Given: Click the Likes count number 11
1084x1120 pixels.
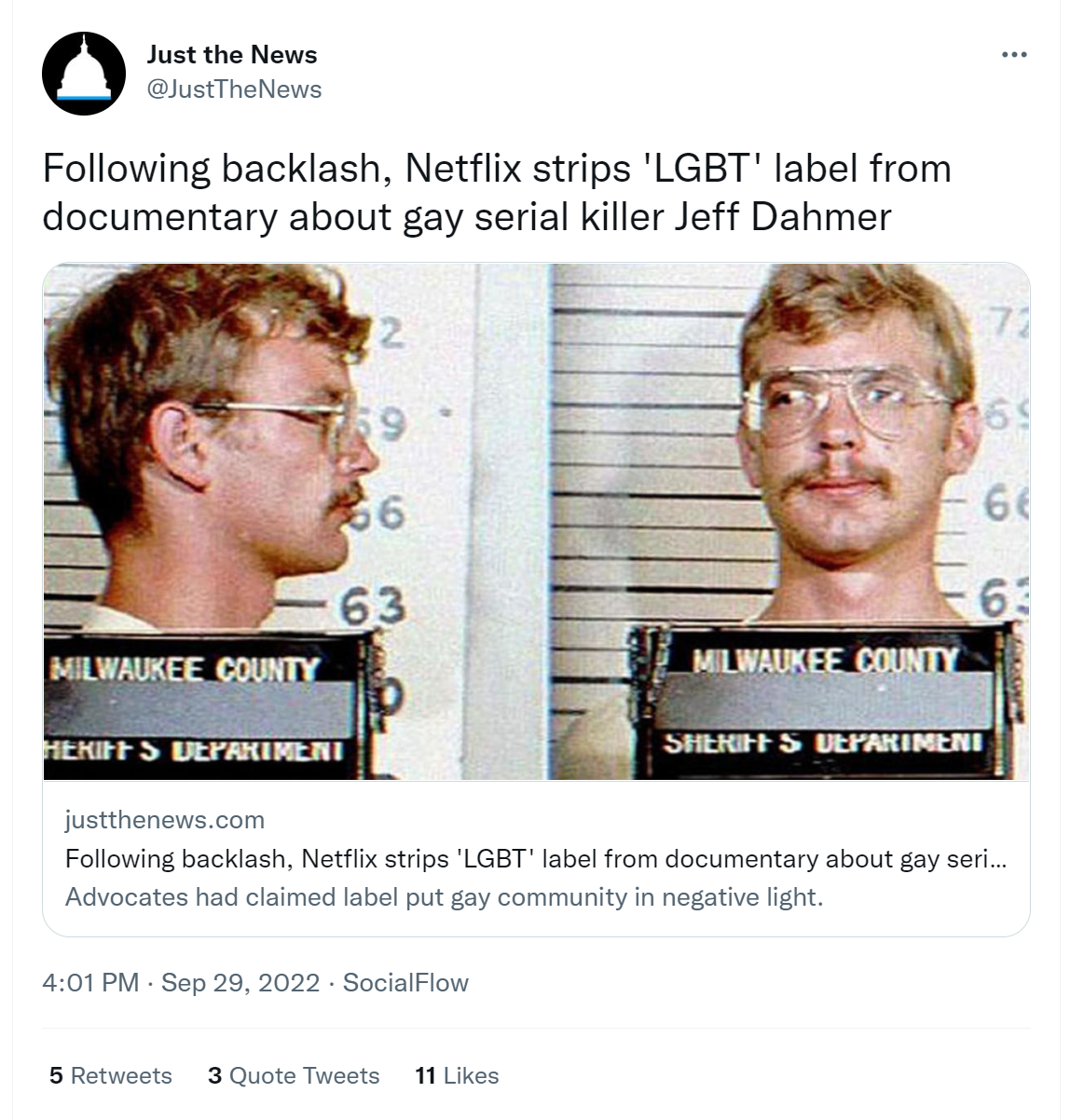Looking at the screenshot, I should pos(426,1075).
